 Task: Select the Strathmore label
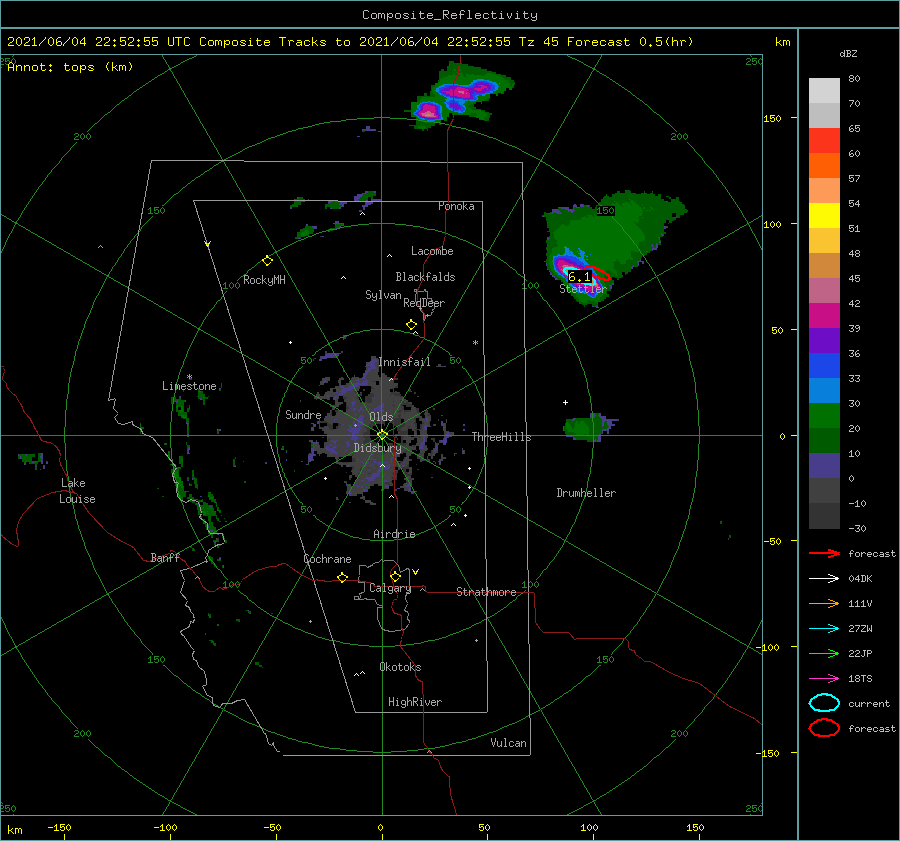(486, 592)
